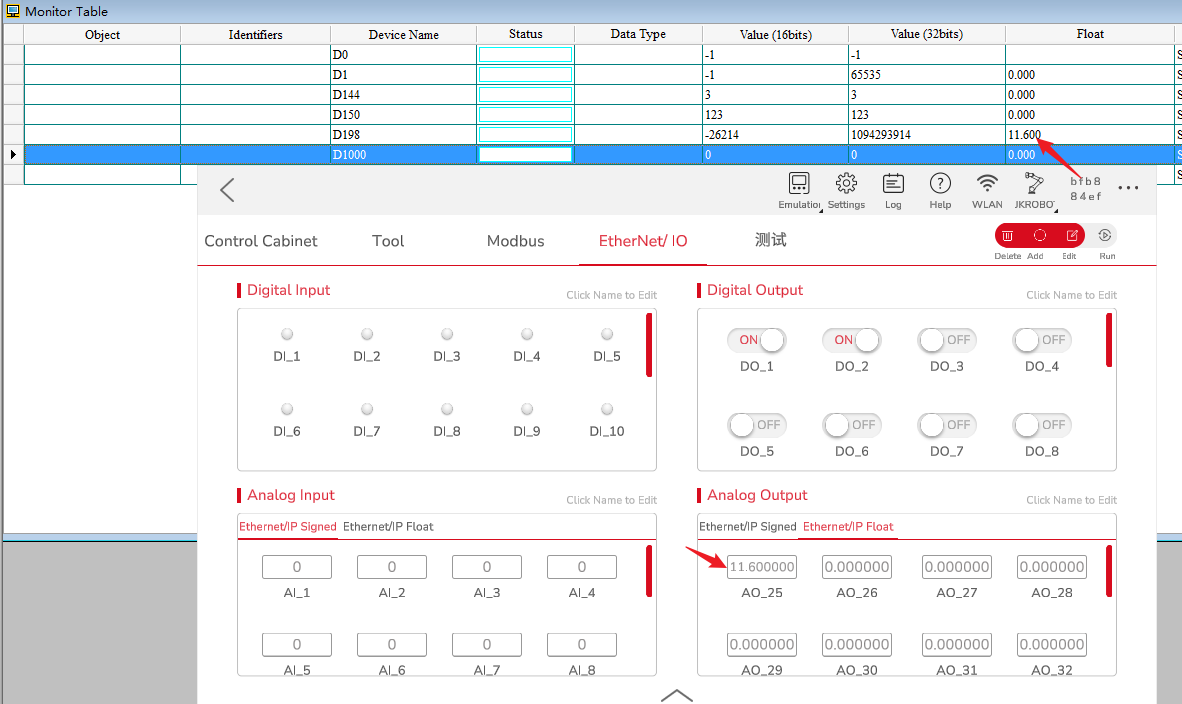Open the Control Cabinet tab
This screenshot has width=1182, height=704.
(261, 241)
